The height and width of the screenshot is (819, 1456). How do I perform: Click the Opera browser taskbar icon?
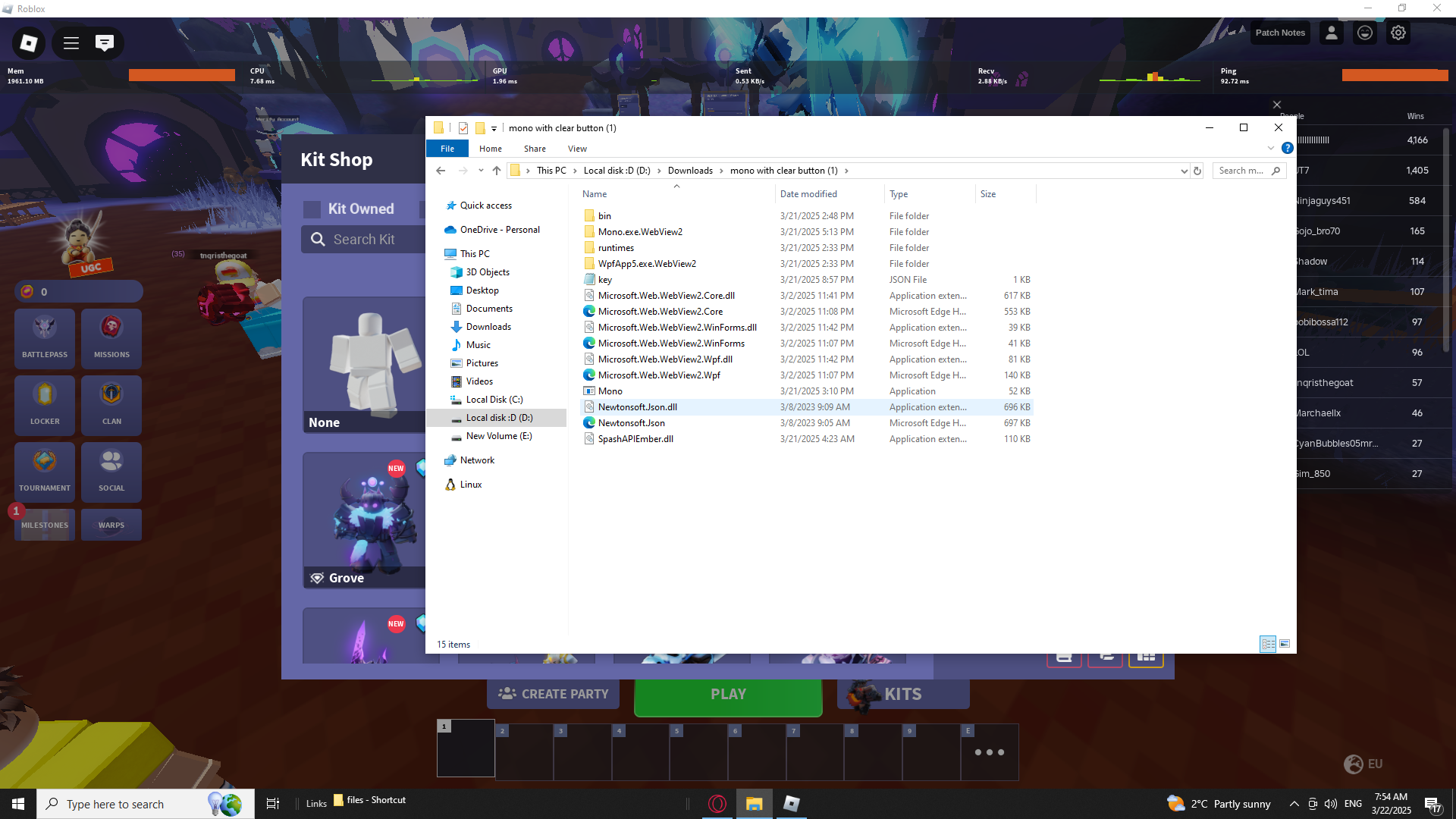click(x=717, y=804)
